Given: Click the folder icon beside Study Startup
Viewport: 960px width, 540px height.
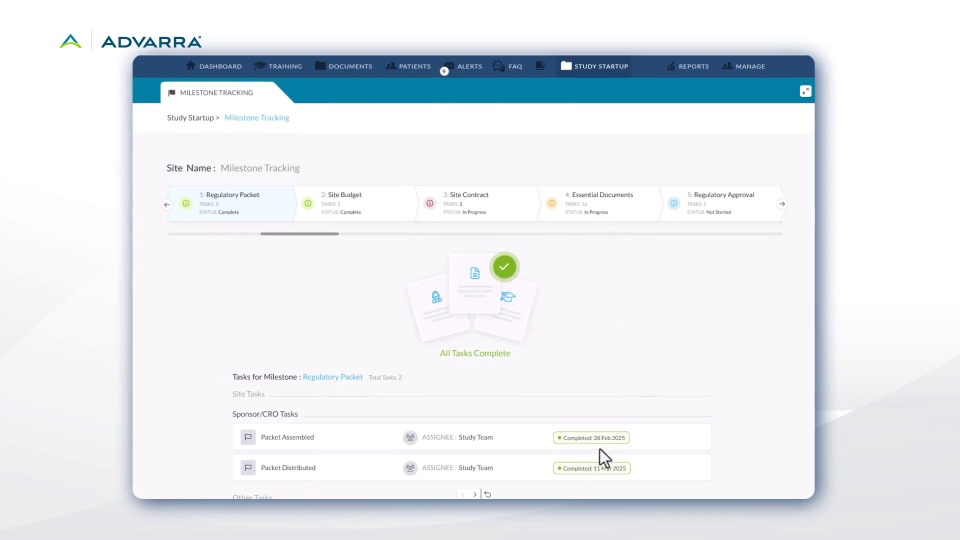Looking at the screenshot, I should (x=566, y=66).
